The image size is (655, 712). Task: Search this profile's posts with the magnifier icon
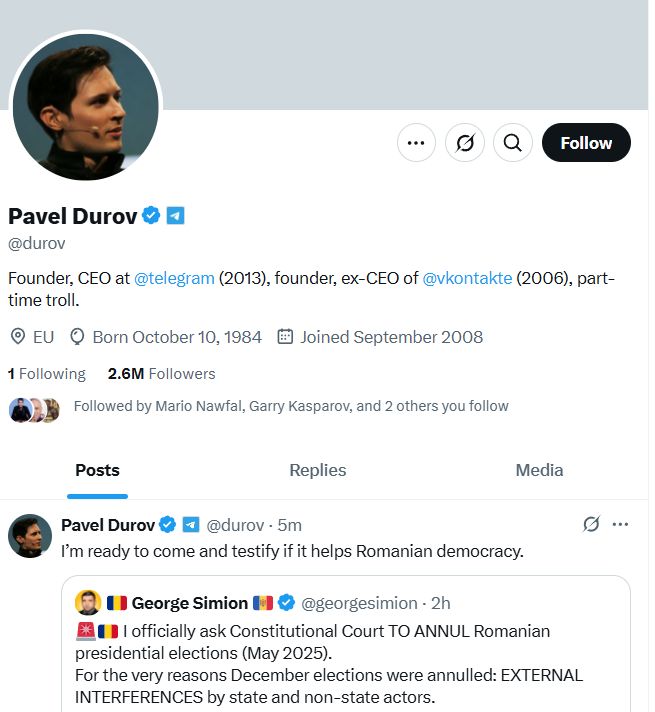click(x=513, y=143)
